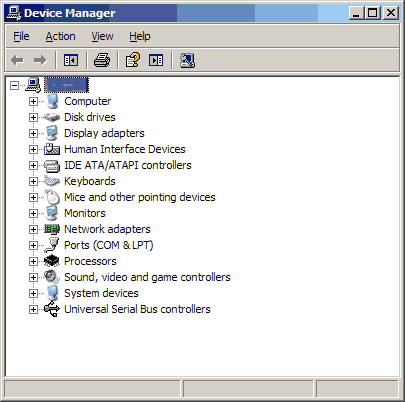The height and width of the screenshot is (402, 405).
Task: Click the Forward arrow toolbar button
Action: [x=40, y=60]
